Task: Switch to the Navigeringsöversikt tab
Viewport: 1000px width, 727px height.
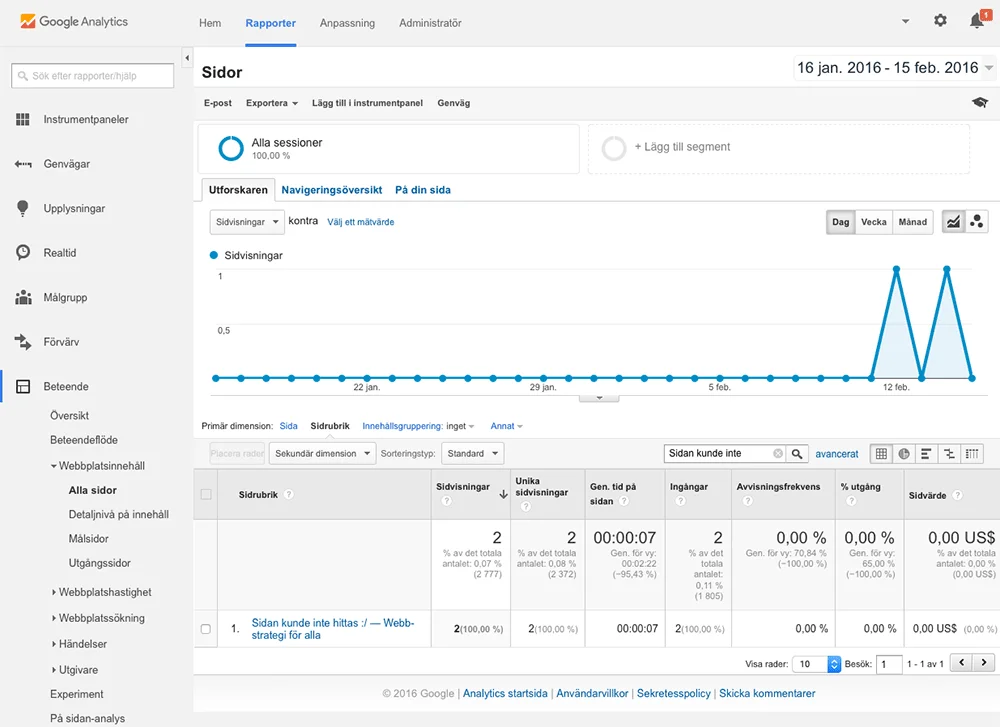Action: pyautogui.click(x=331, y=190)
